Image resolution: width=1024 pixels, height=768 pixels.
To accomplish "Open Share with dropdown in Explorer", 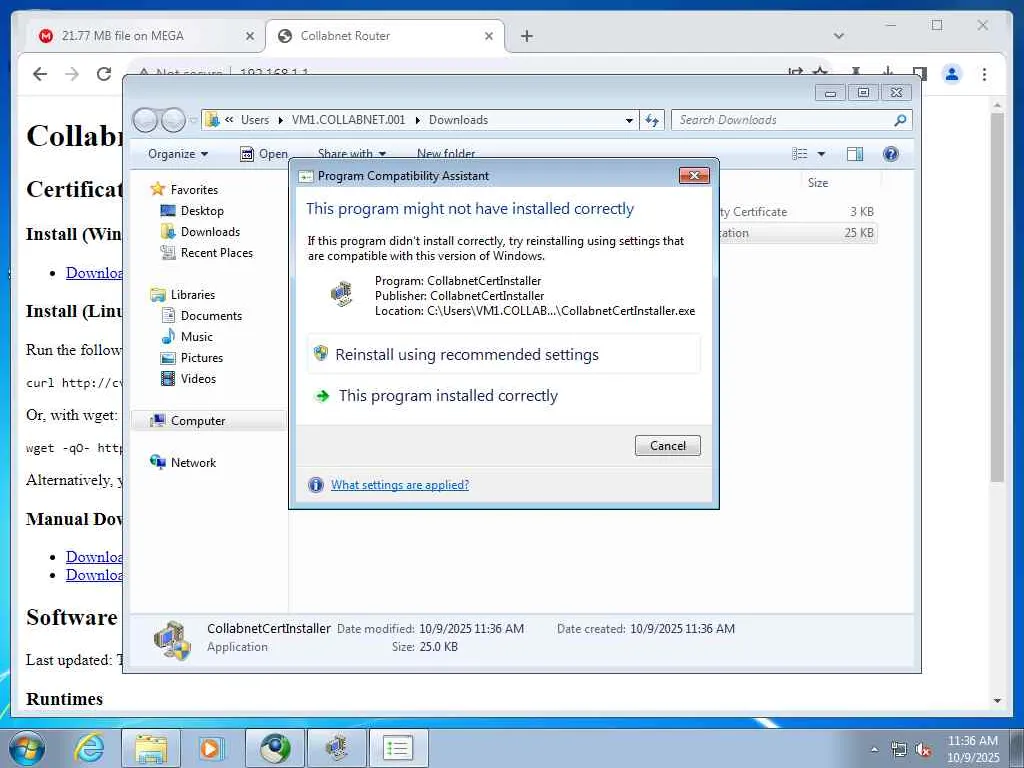I will pyautogui.click(x=351, y=154).
